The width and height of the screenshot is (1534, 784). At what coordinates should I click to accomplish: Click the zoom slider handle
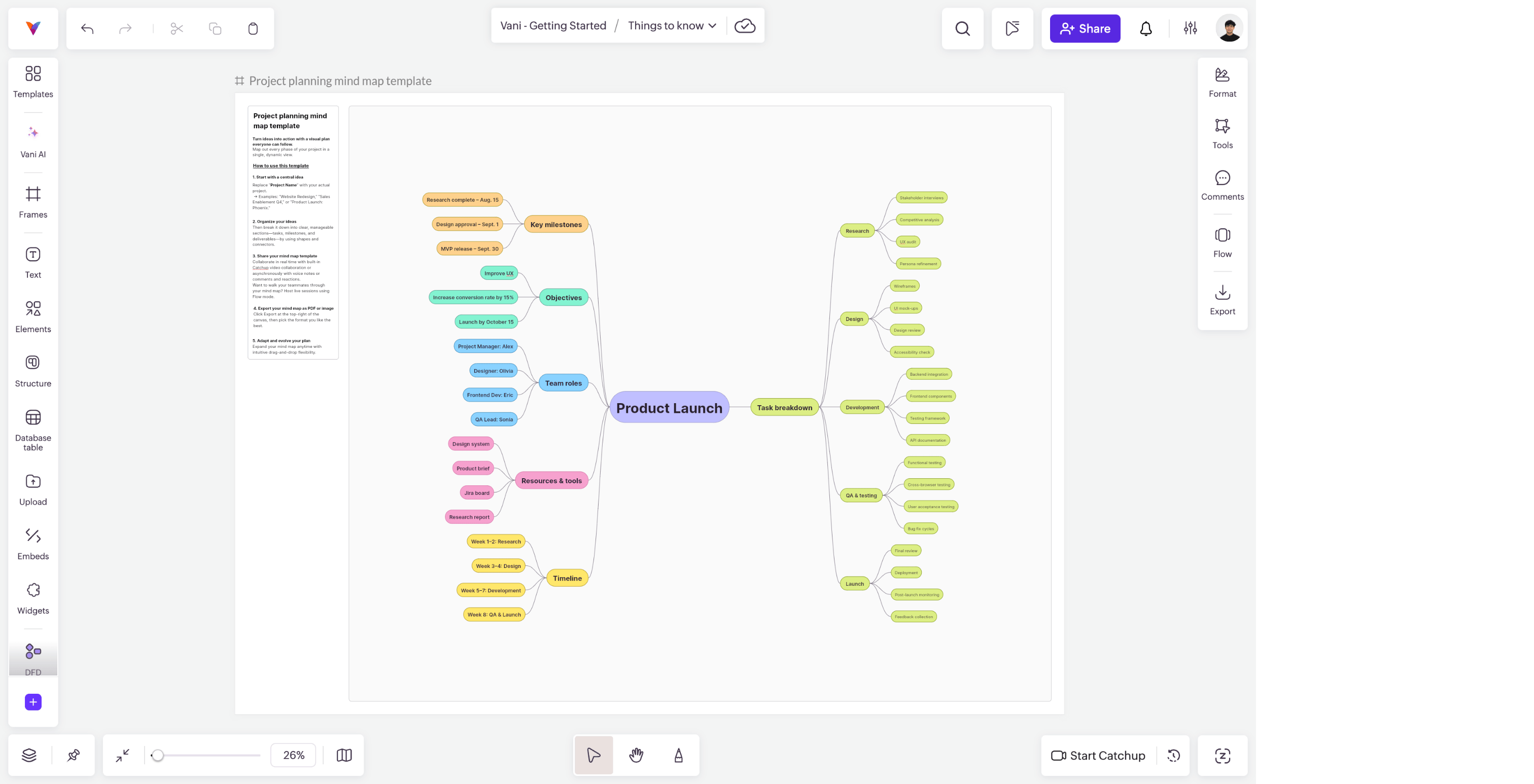[x=157, y=755]
